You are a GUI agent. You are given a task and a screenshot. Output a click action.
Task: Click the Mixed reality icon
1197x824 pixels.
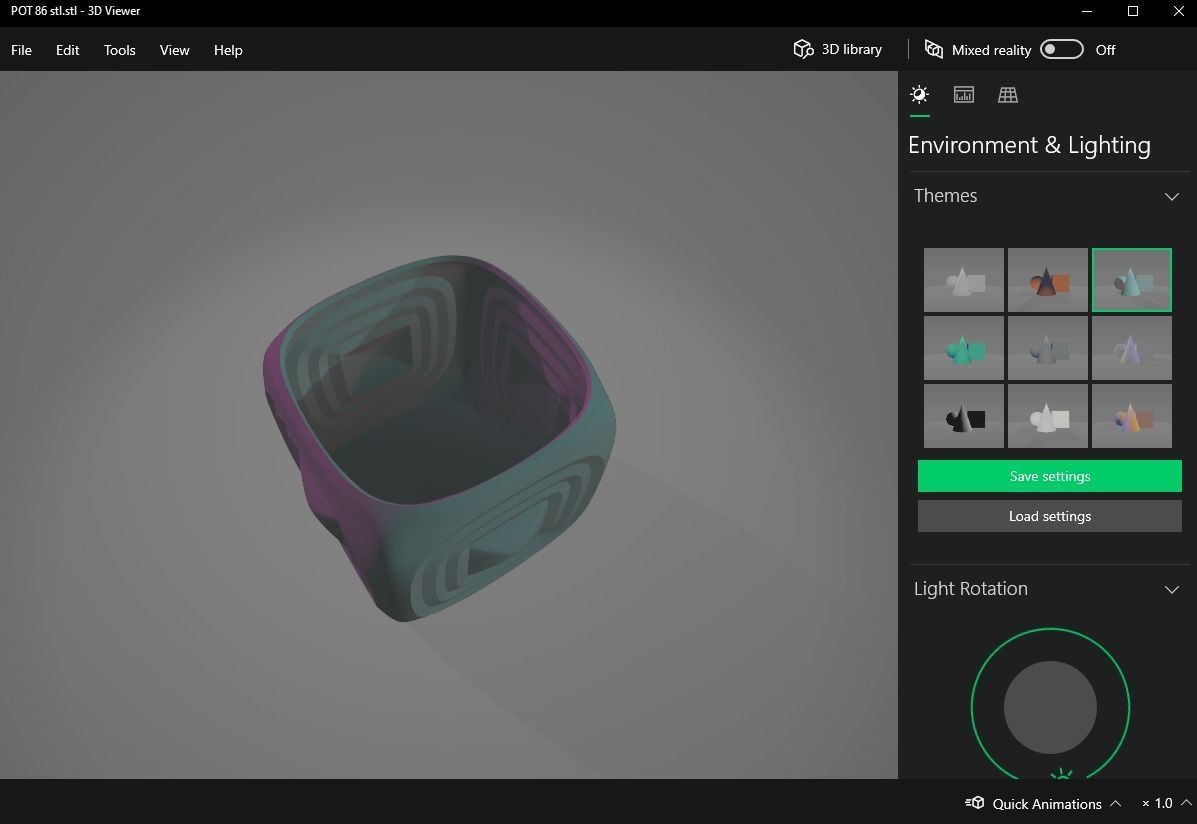(x=934, y=50)
